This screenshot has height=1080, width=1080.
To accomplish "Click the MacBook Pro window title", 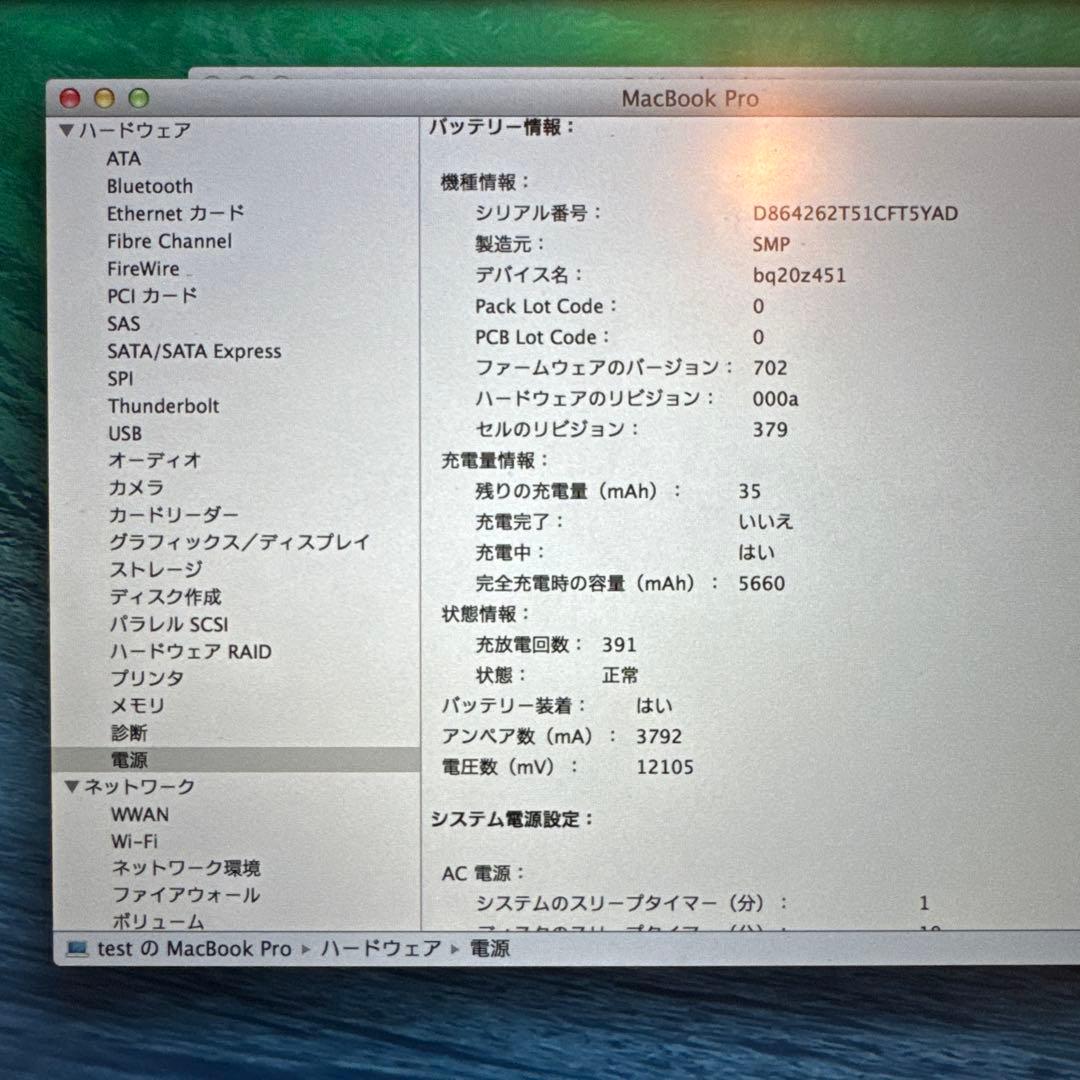I will (x=690, y=98).
